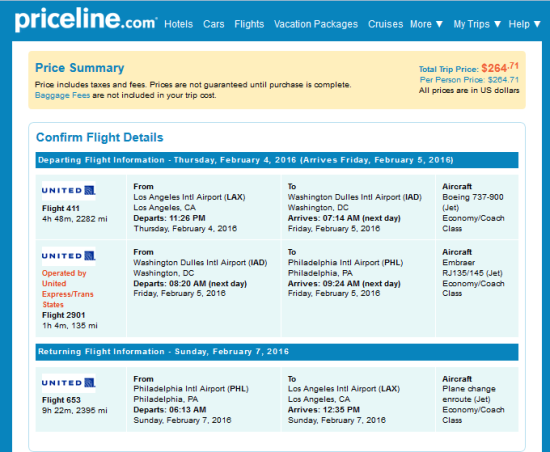Click the Departing Flight Information header bar

pyautogui.click(x=277, y=160)
